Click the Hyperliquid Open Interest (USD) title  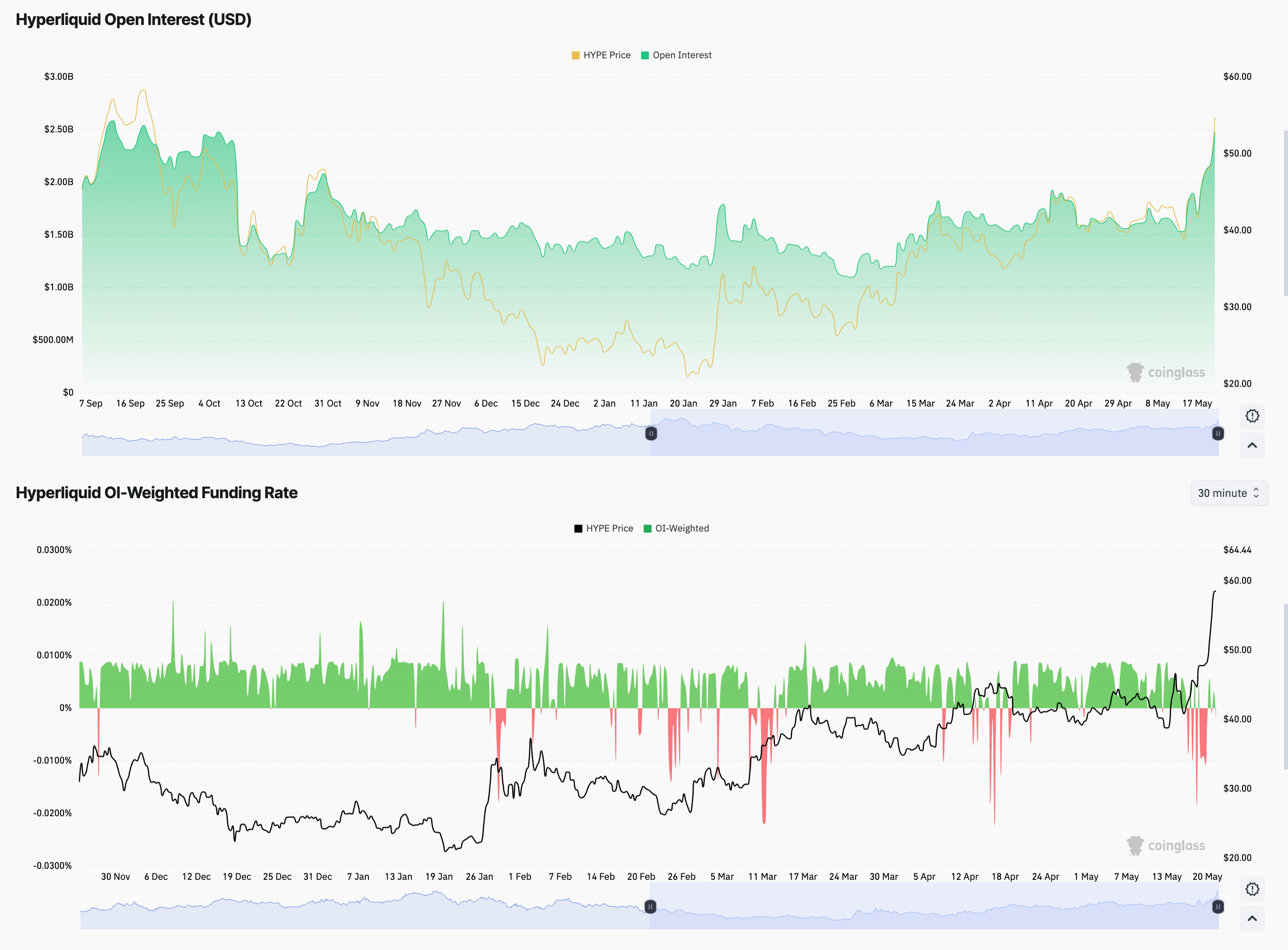(133, 20)
